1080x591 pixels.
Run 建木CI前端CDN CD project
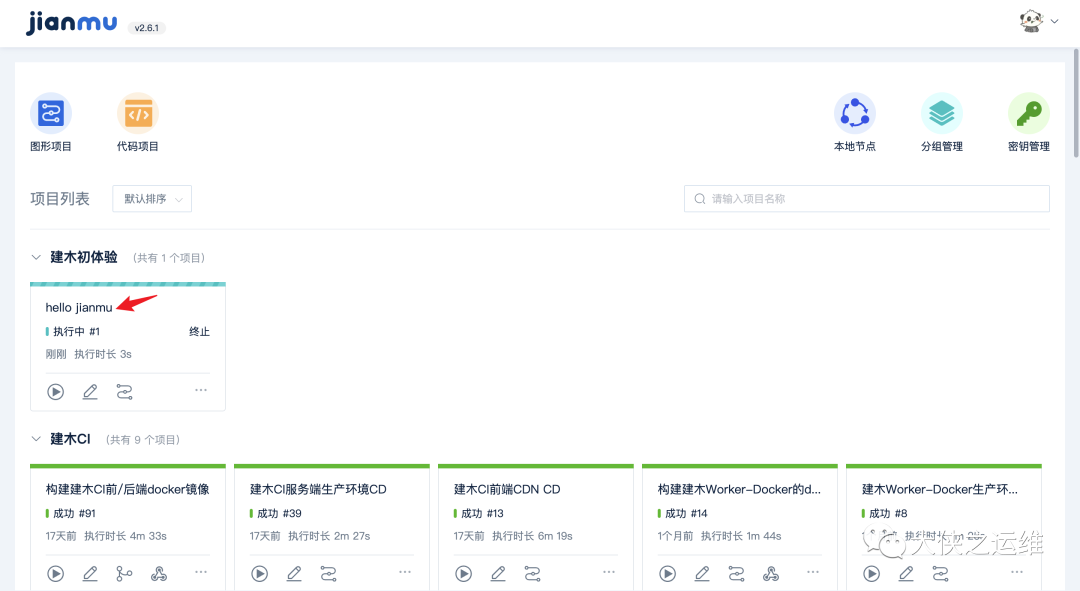tap(464, 574)
